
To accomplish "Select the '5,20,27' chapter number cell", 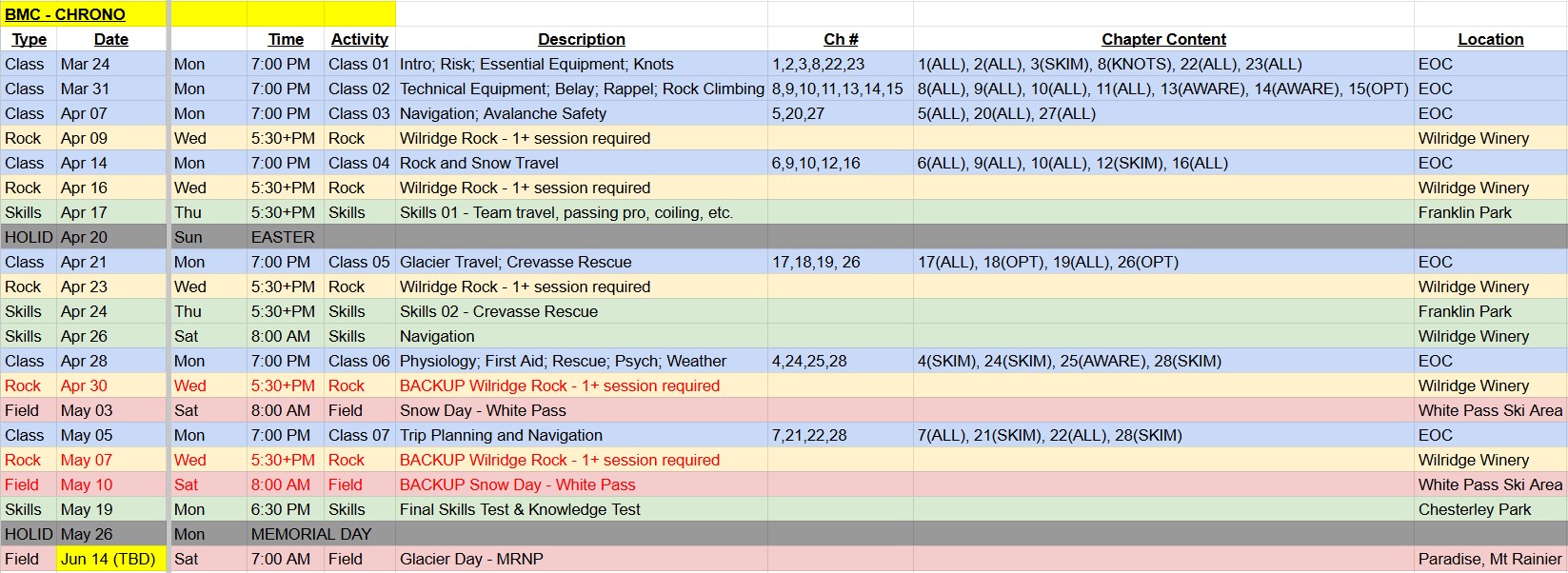I will tap(841, 113).
